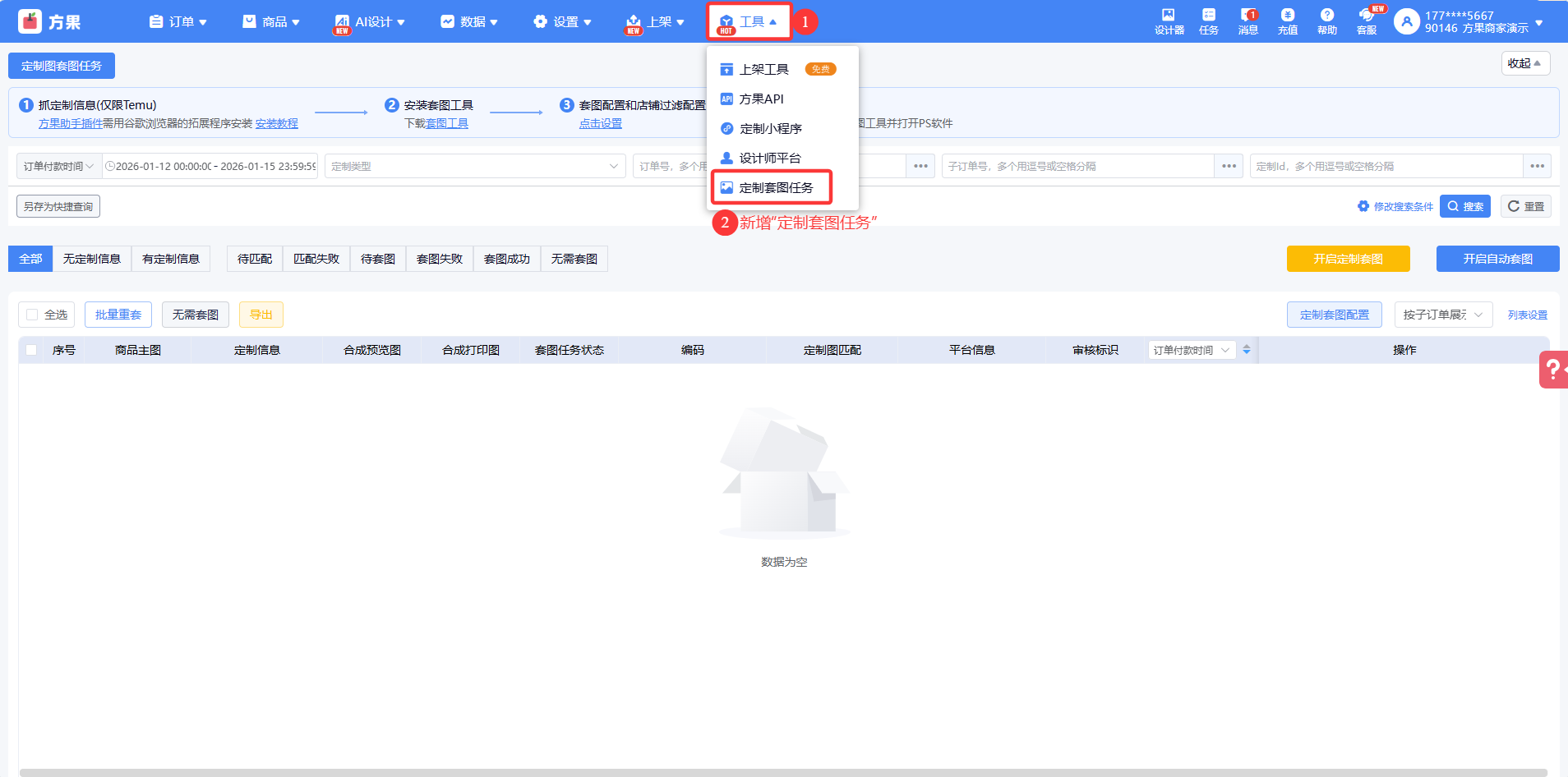1568x777 pixels.
Task: Click the red floating question mark icon
Action: click(1553, 370)
